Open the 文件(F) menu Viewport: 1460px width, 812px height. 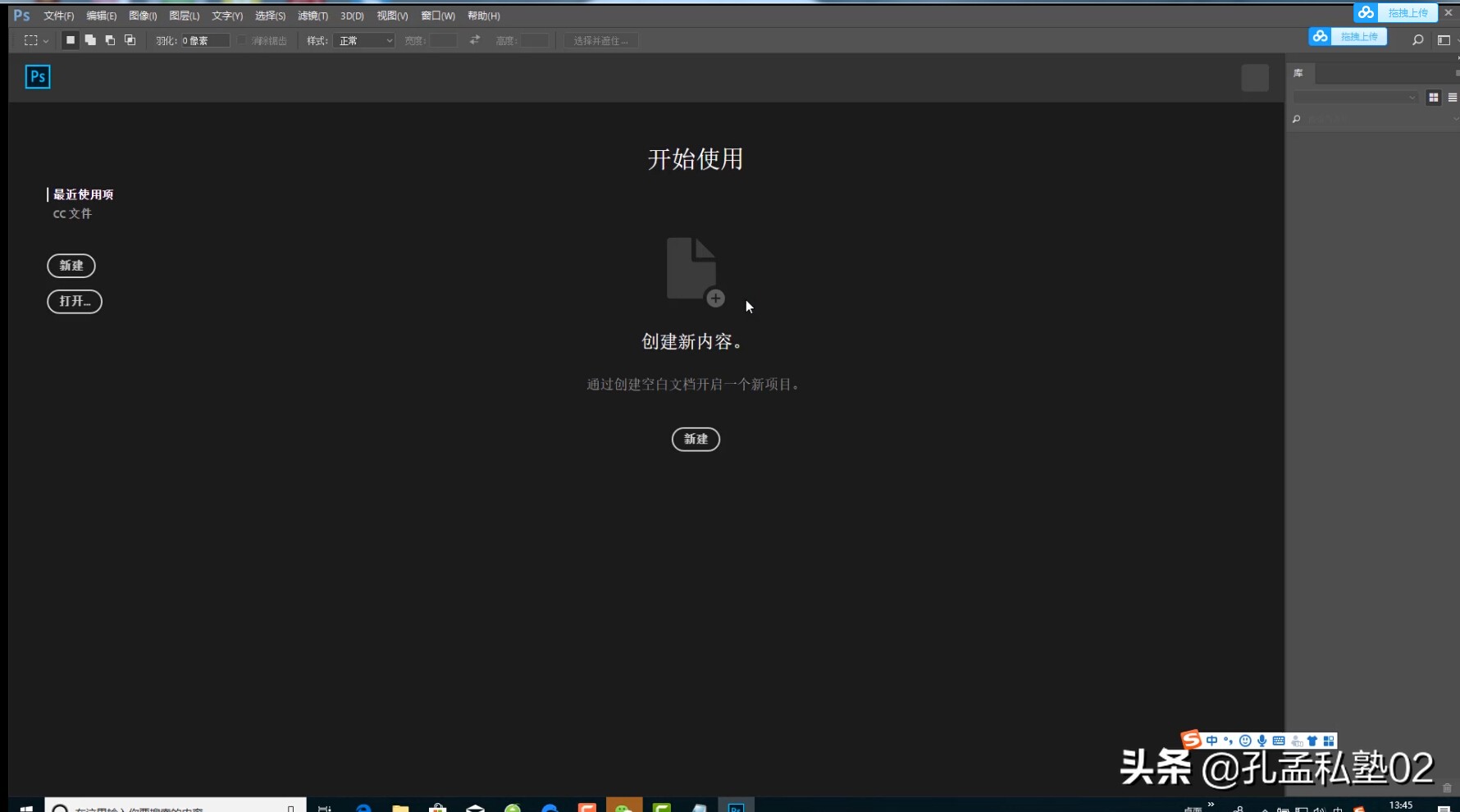57,15
